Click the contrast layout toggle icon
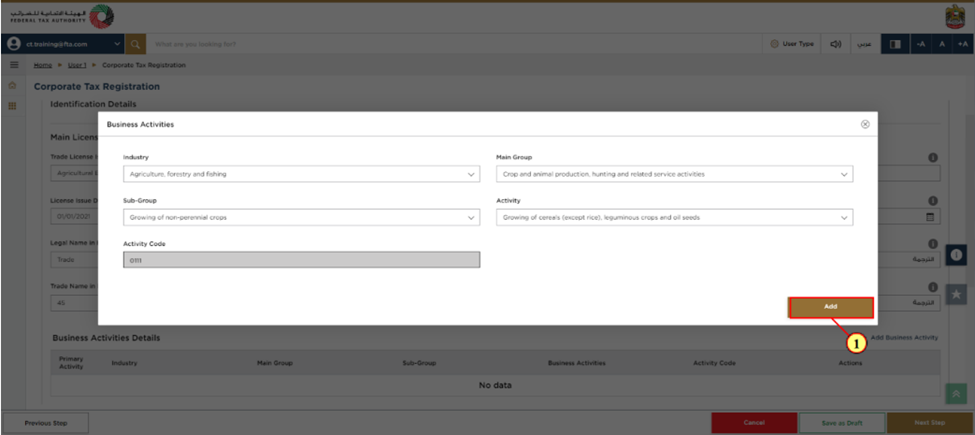 (x=895, y=44)
